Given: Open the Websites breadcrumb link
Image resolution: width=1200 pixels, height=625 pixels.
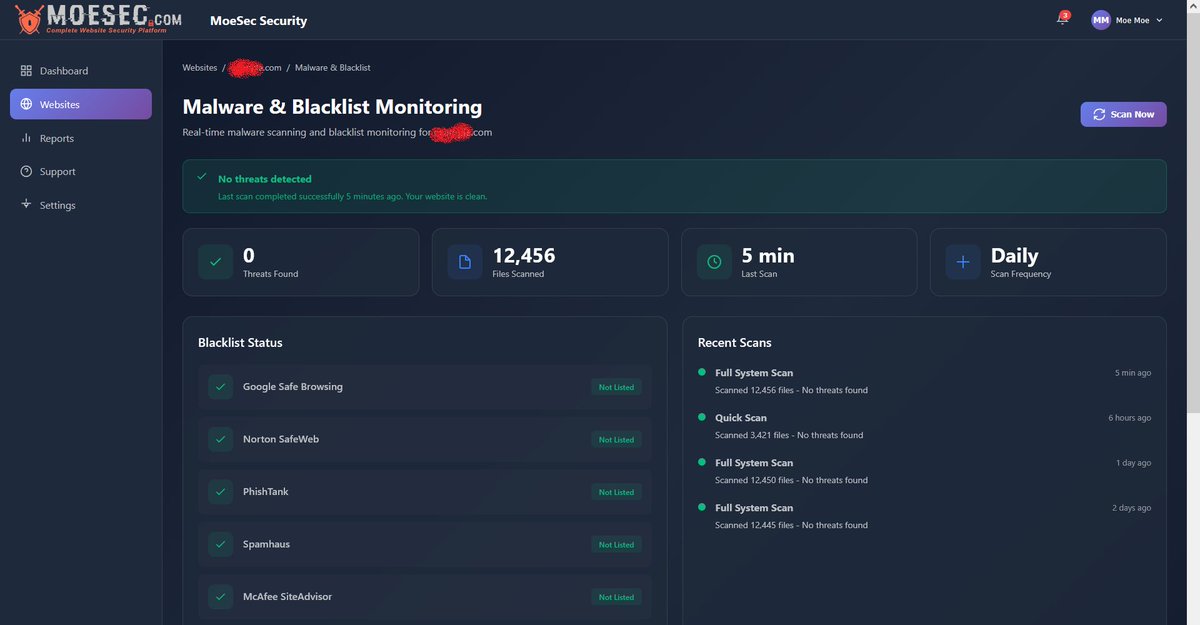Looking at the screenshot, I should [x=198, y=67].
